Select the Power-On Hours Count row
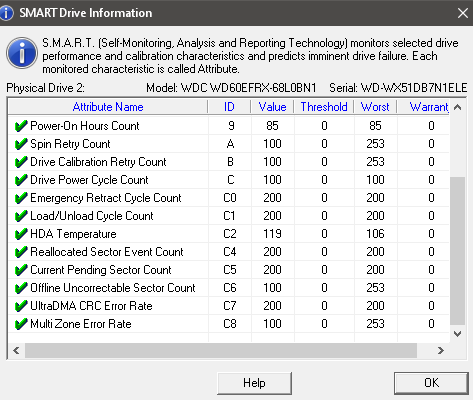 coord(229,126)
